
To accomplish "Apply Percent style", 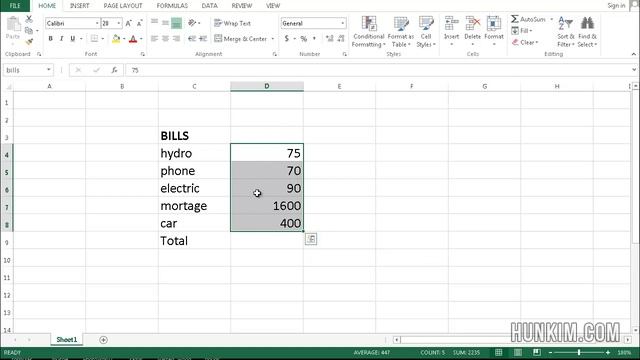I will [x=304, y=39].
